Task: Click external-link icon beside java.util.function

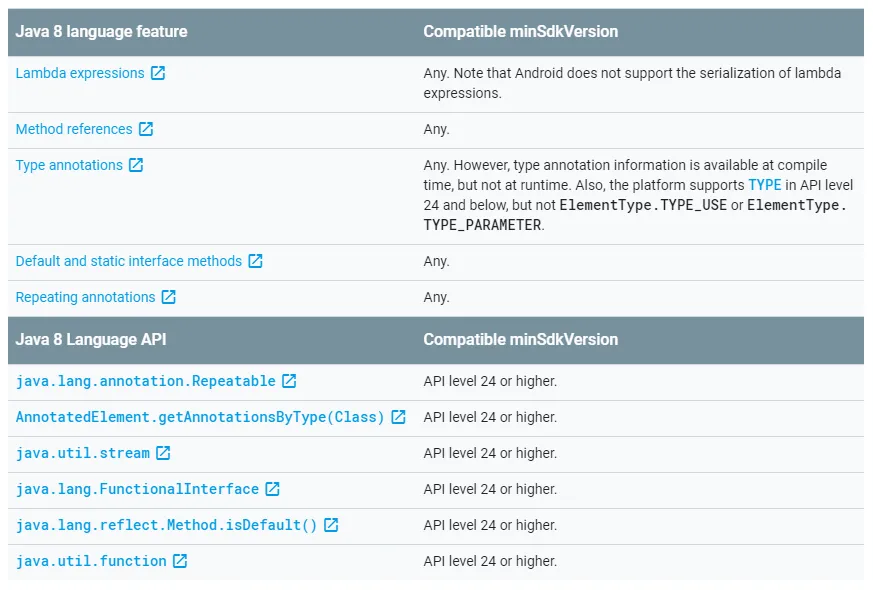Action: point(180,561)
